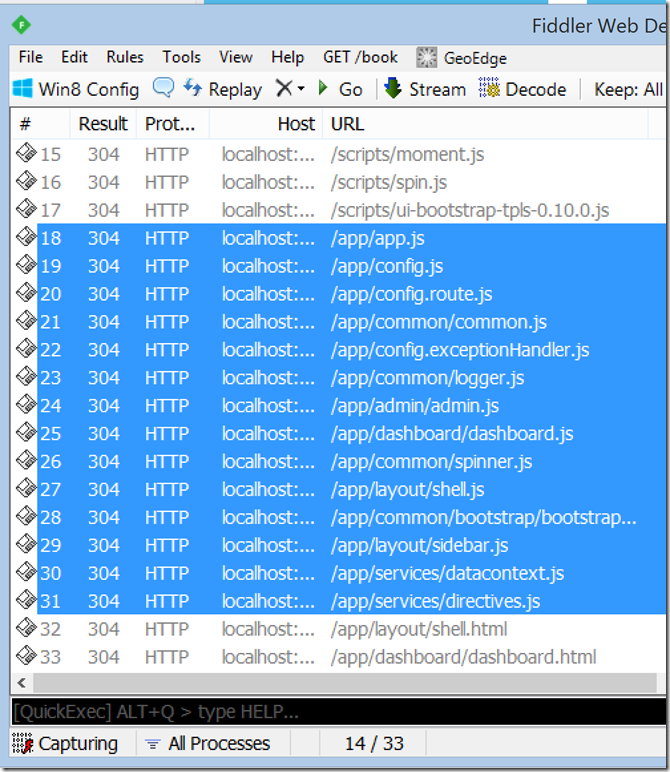
Task: Open the All Processes filter
Action: [208, 743]
